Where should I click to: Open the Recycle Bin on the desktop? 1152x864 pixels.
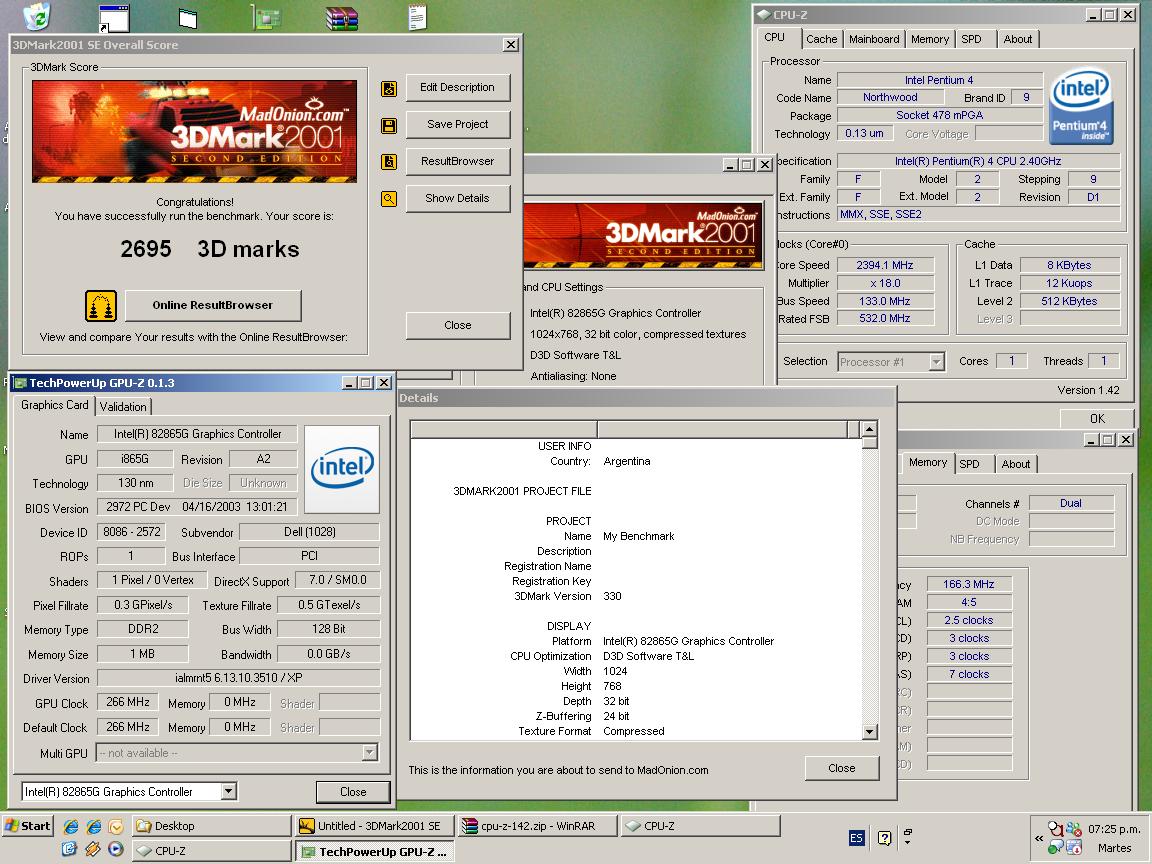(x=37, y=15)
